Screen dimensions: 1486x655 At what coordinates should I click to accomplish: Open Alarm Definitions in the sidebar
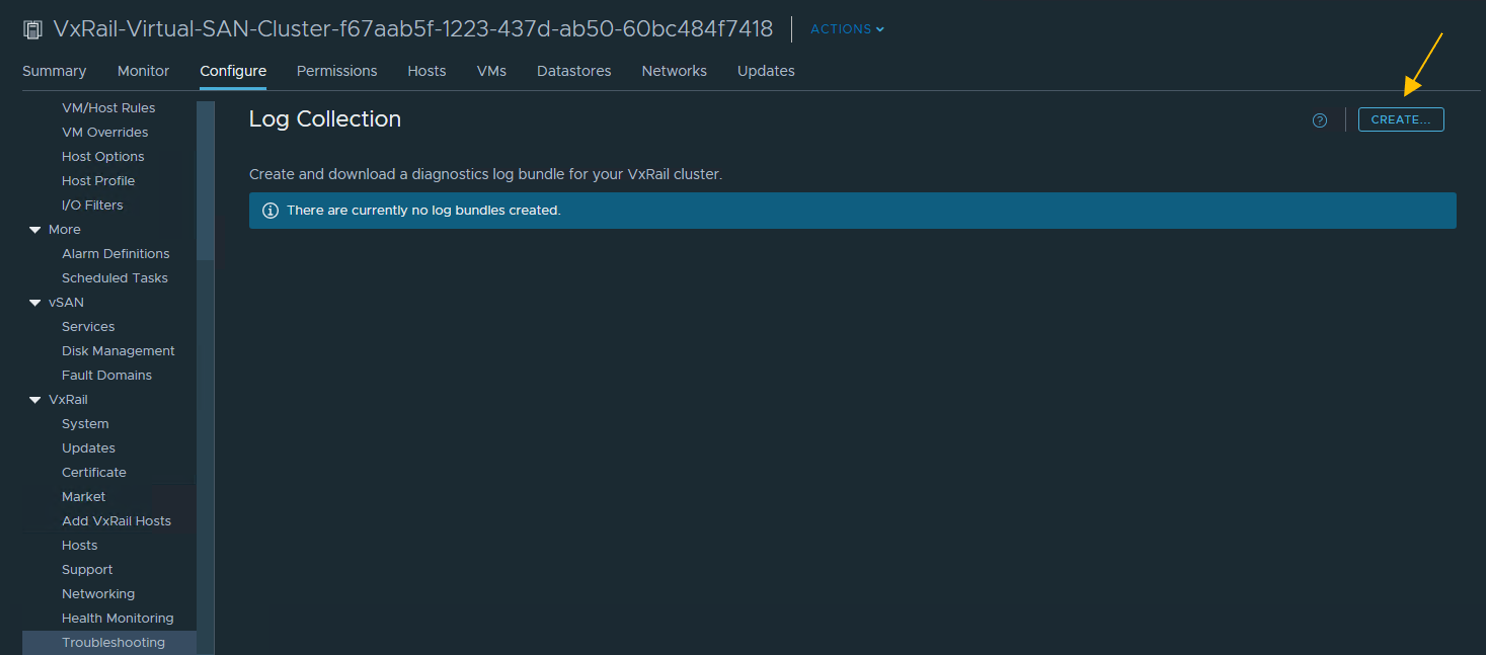(116, 253)
